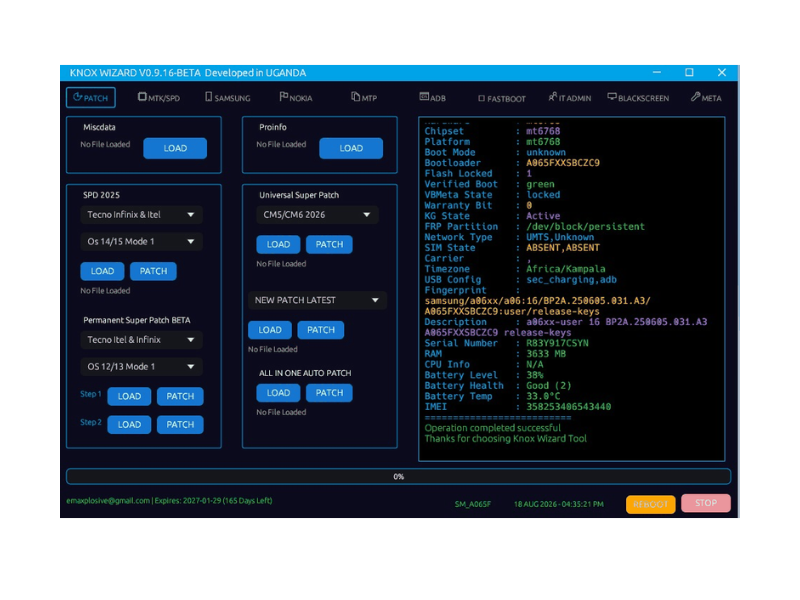Click LOAD under SPD 2025
Image resolution: width=800 pixels, height=600 pixels.
[102, 271]
